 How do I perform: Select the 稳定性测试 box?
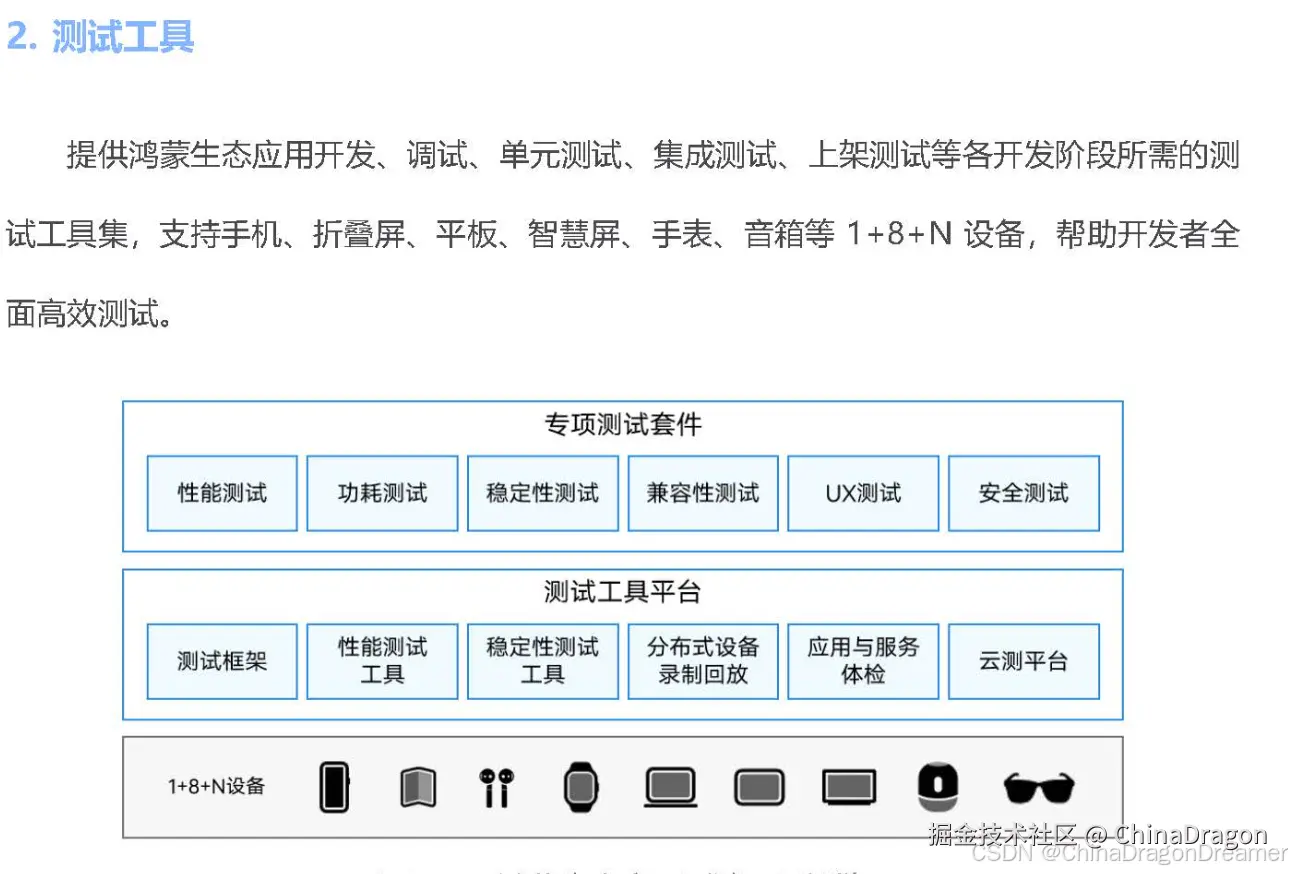click(x=543, y=493)
